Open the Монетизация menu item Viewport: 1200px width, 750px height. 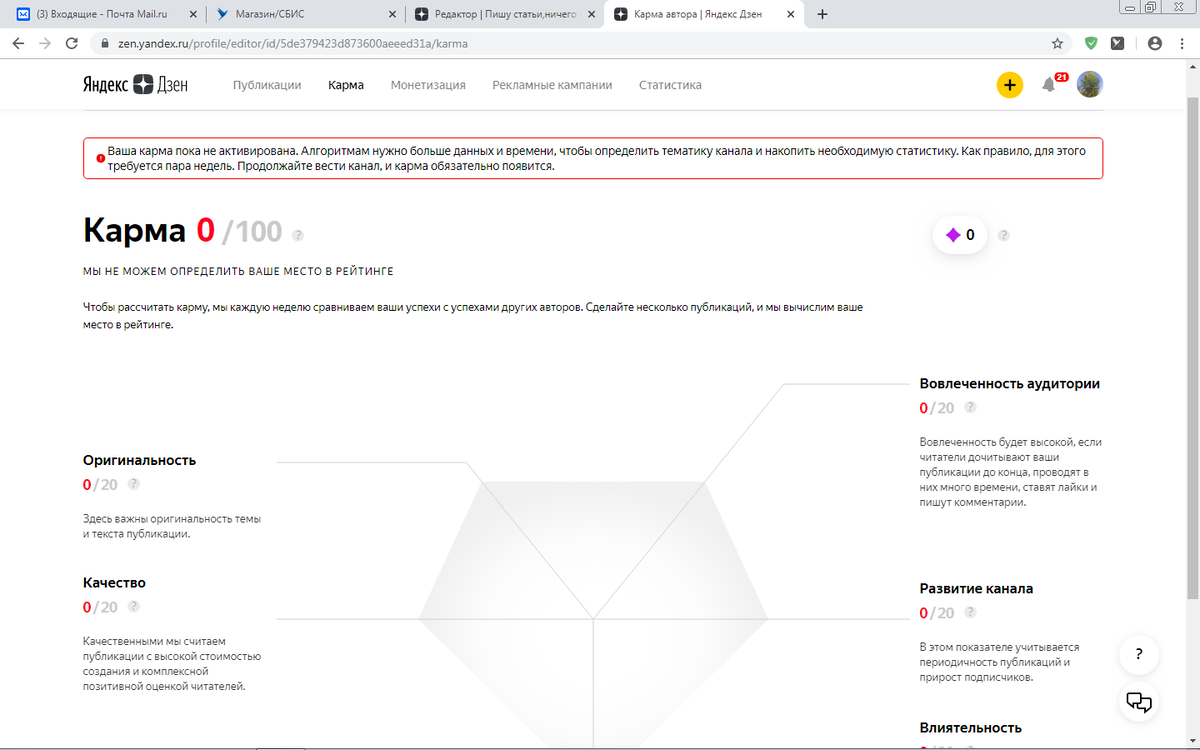[x=428, y=85]
